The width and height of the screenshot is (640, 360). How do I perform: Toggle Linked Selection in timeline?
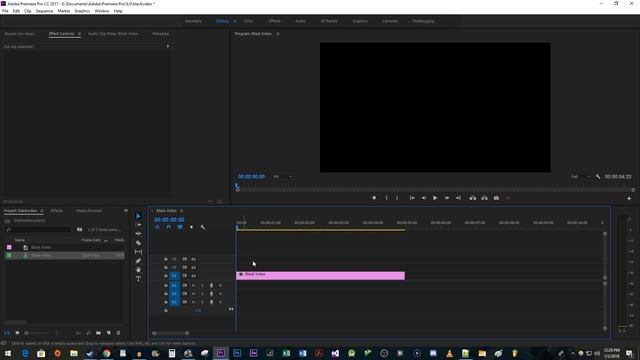180,227
